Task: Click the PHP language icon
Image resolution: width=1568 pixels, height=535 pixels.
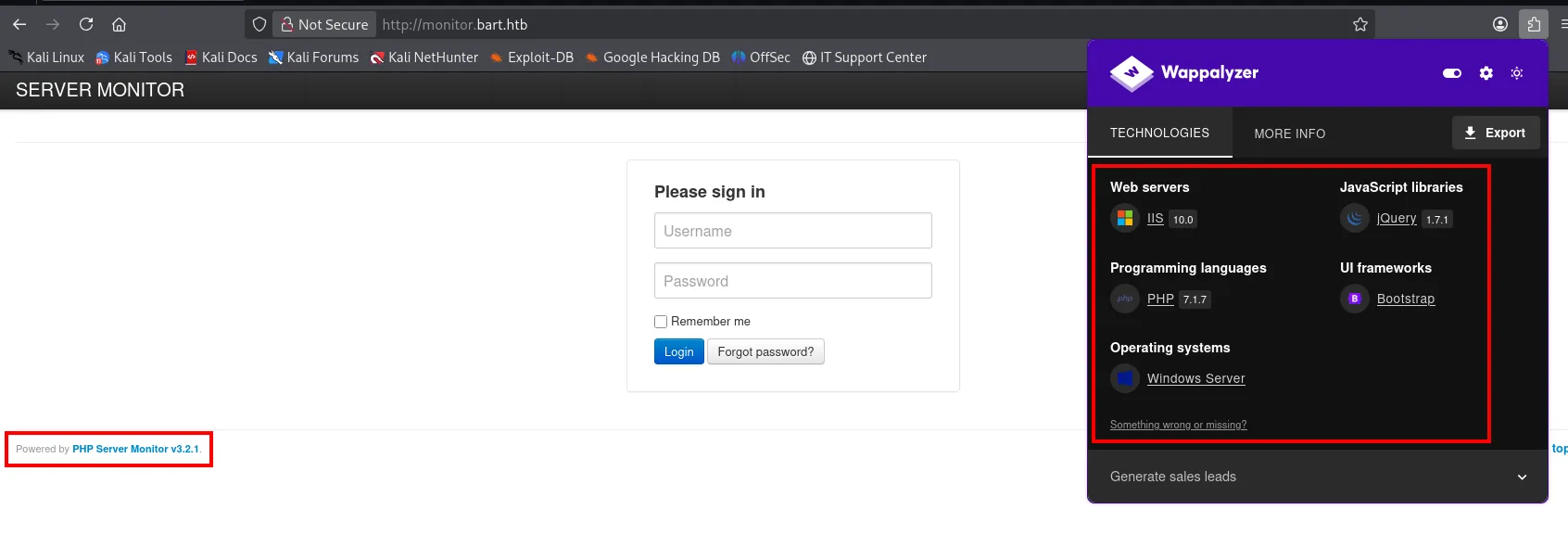Action: 1125,299
